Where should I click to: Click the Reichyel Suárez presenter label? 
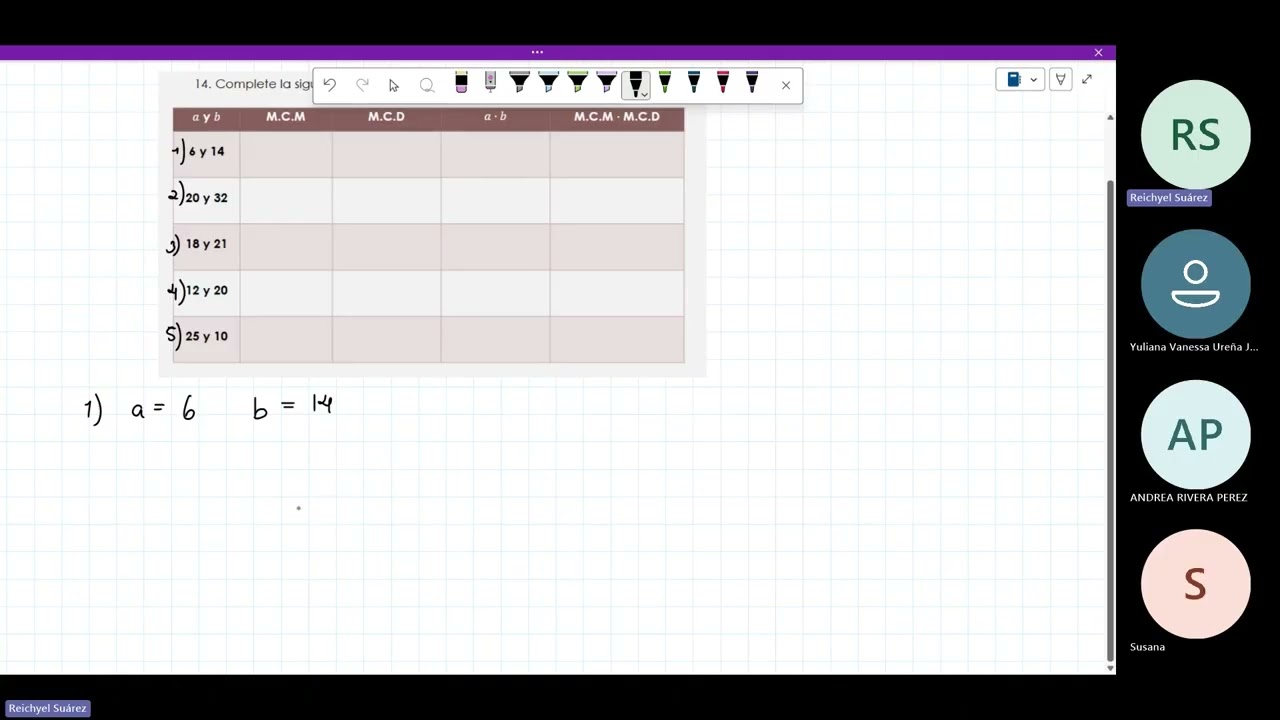pyautogui.click(x=47, y=708)
